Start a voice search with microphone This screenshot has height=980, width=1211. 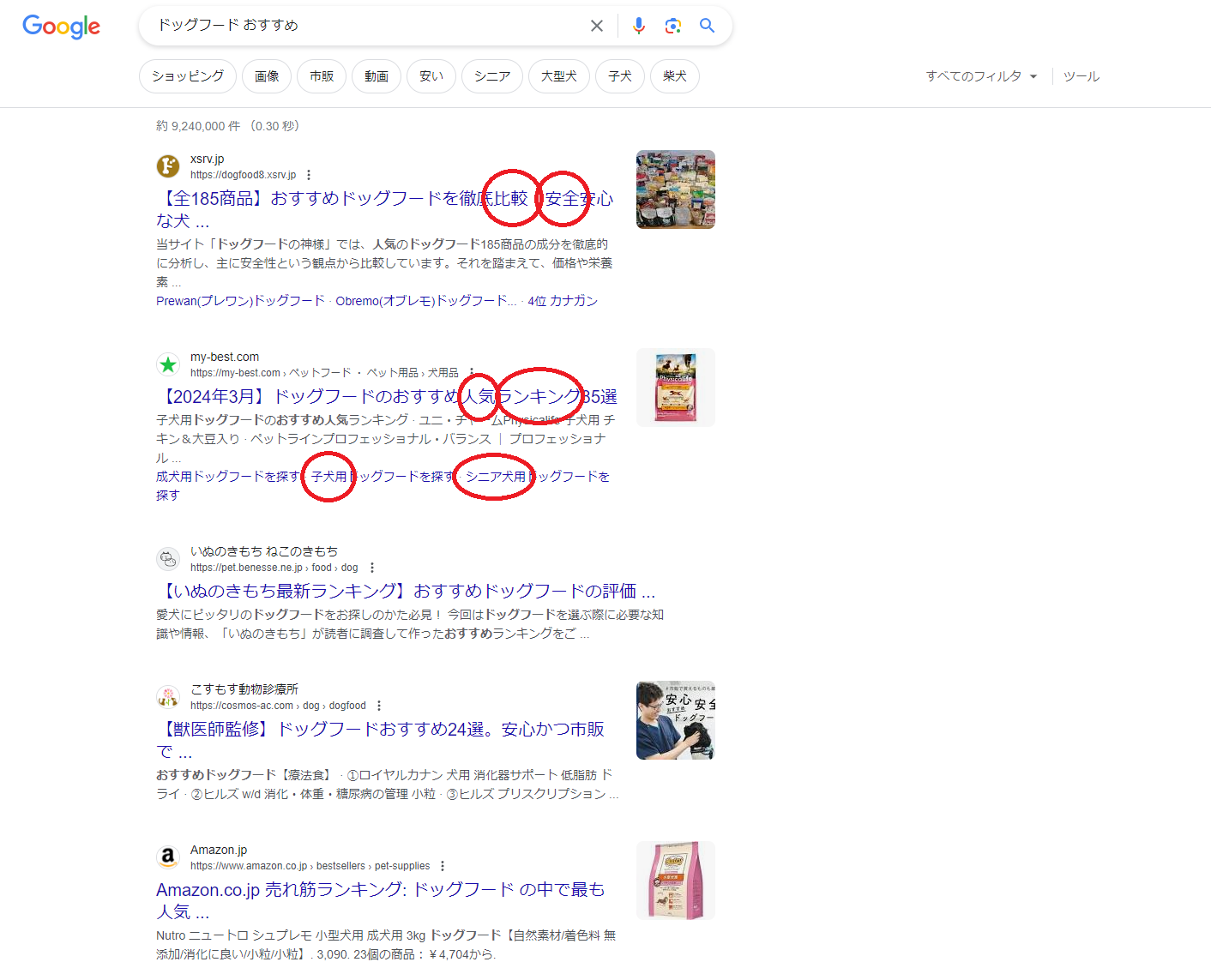638,26
